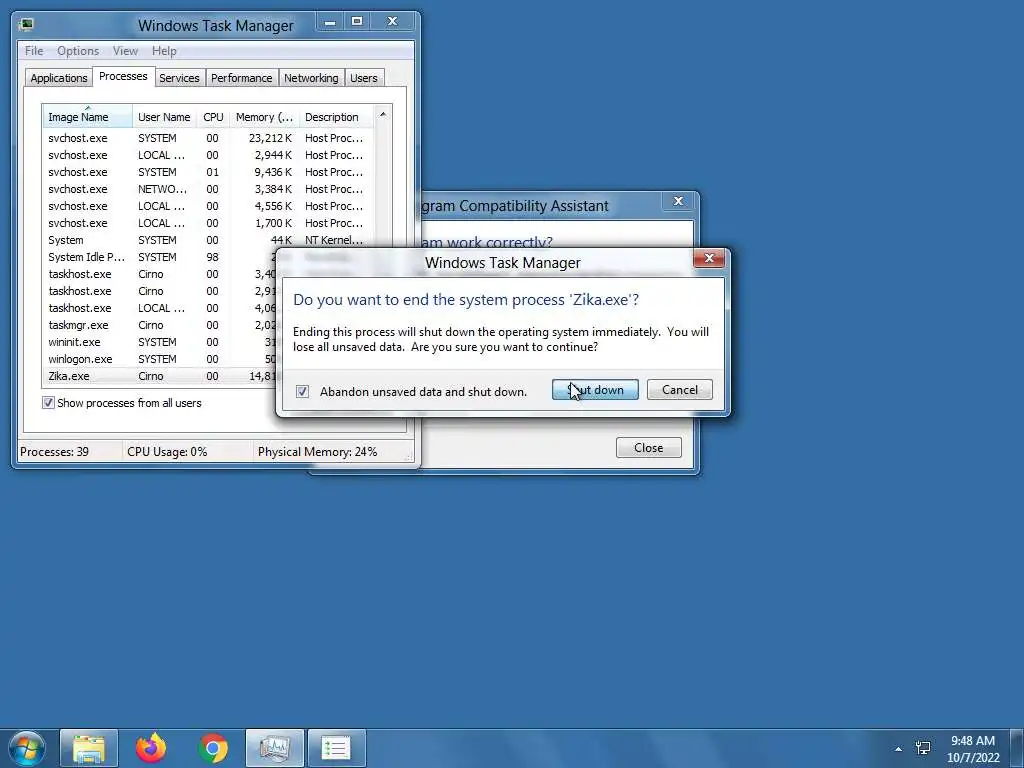Click the process list scroll-up arrow
Viewport: 1024px width, 768px height.
pyautogui.click(x=383, y=115)
